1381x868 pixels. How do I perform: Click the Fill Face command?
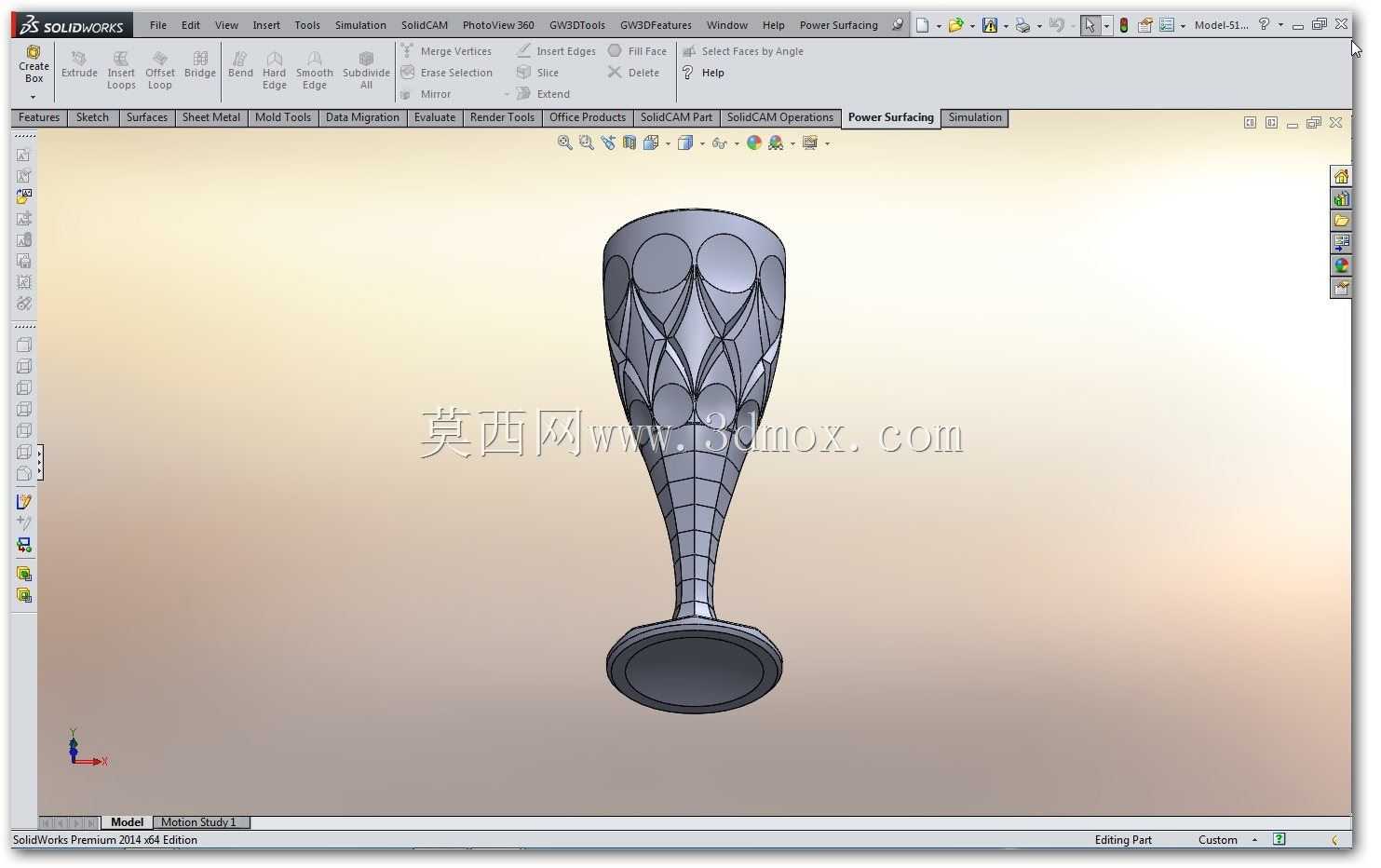point(638,51)
